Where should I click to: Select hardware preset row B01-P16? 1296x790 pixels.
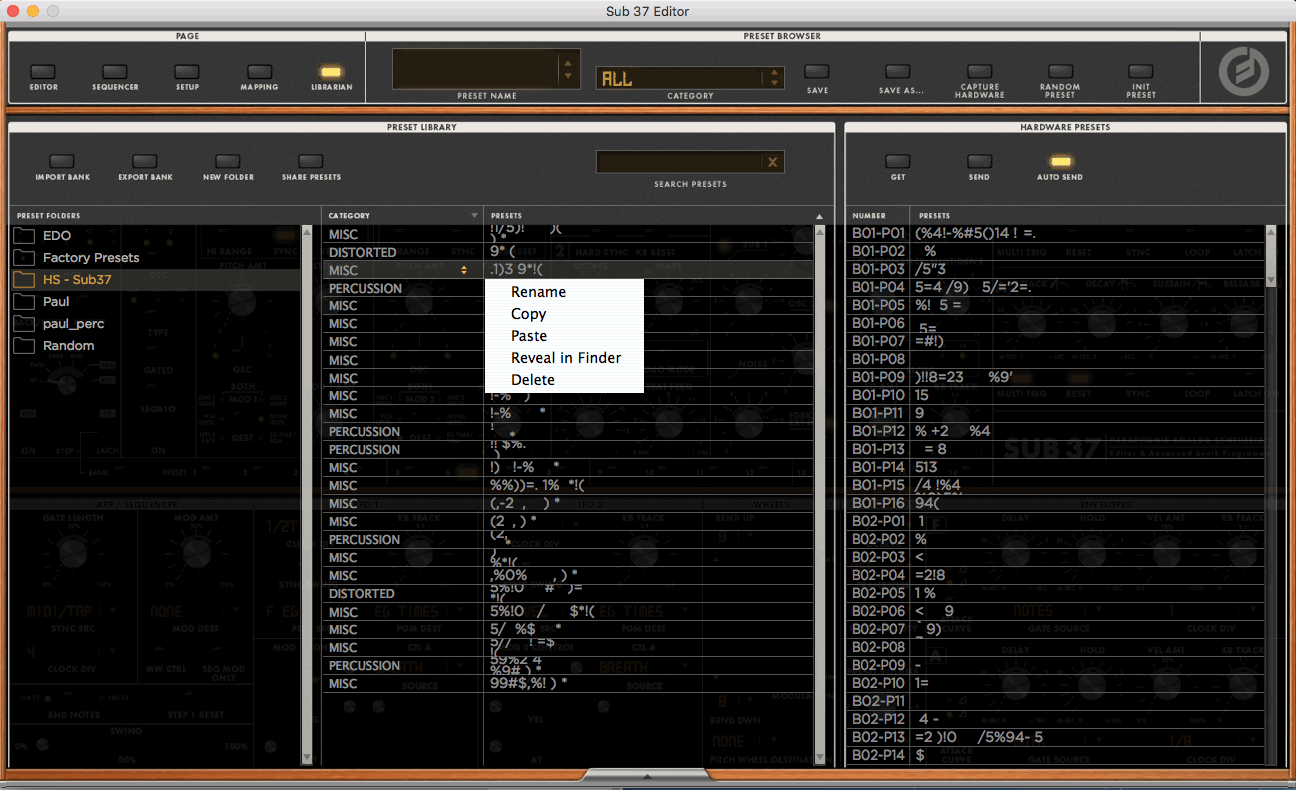point(1055,503)
